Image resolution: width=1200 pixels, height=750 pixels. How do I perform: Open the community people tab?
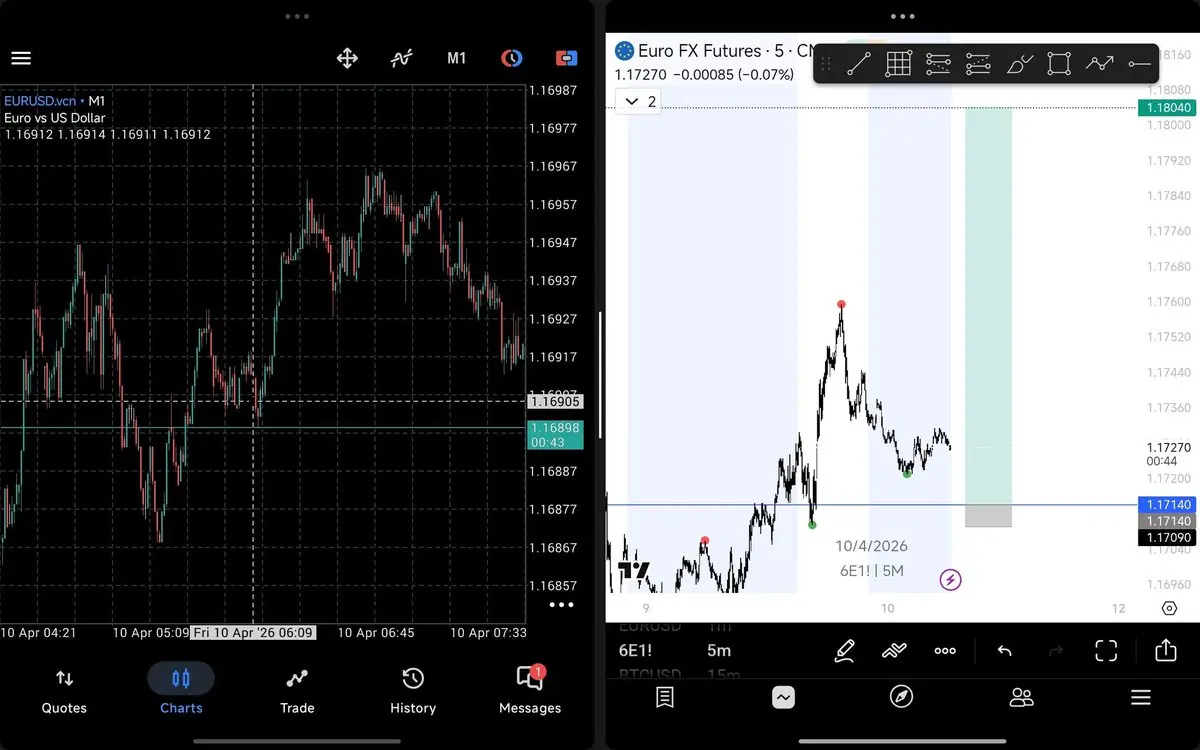point(1021,697)
